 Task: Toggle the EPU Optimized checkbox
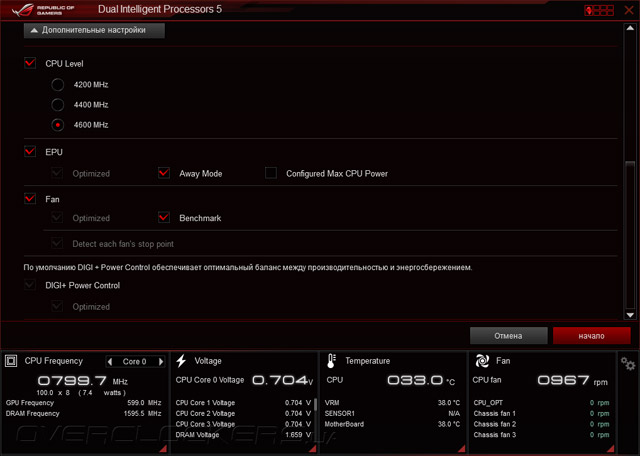pyautogui.click(x=57, y=173)
